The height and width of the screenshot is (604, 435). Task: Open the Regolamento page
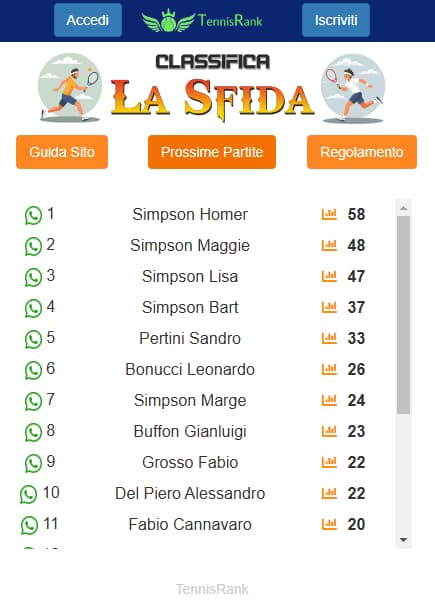coord(362,152)
